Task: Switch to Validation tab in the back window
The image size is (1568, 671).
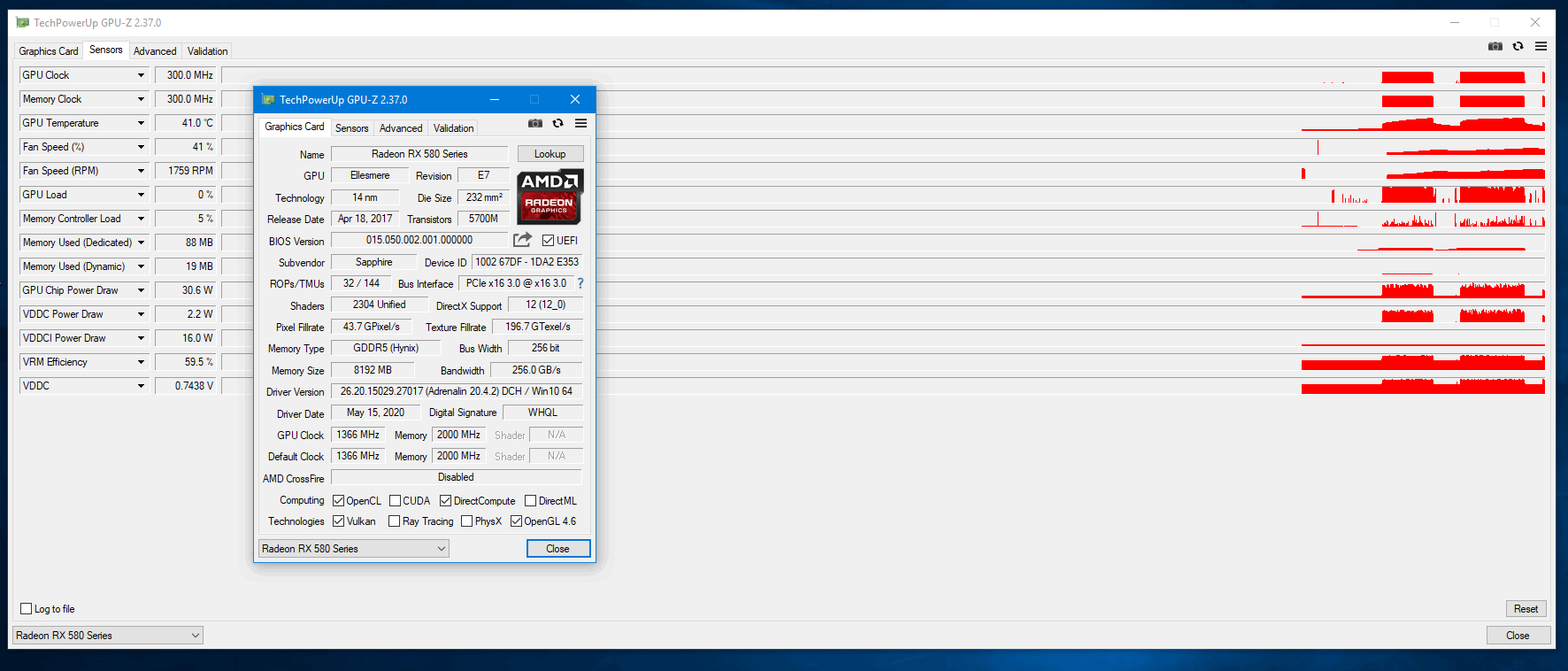Action: pyautogui.click(x=208, y=51)
